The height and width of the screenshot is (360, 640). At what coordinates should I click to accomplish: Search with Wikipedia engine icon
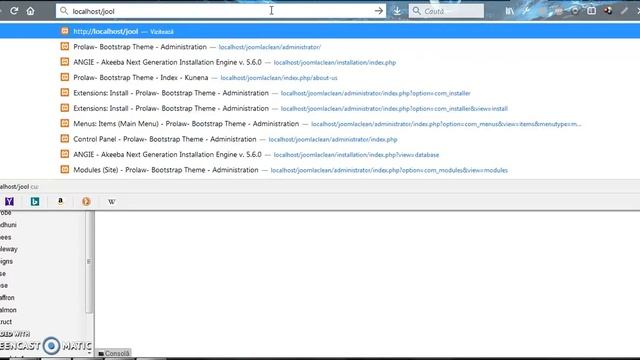point(111,201)
